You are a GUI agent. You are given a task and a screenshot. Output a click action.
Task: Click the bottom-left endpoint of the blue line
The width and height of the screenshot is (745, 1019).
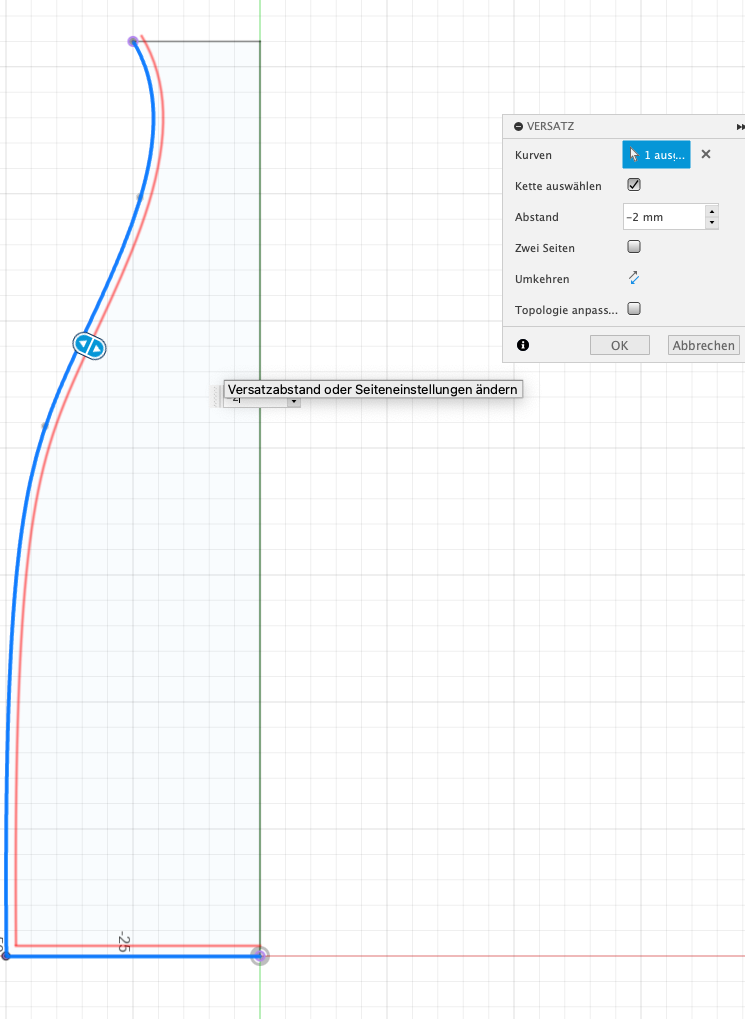(6, 956)
